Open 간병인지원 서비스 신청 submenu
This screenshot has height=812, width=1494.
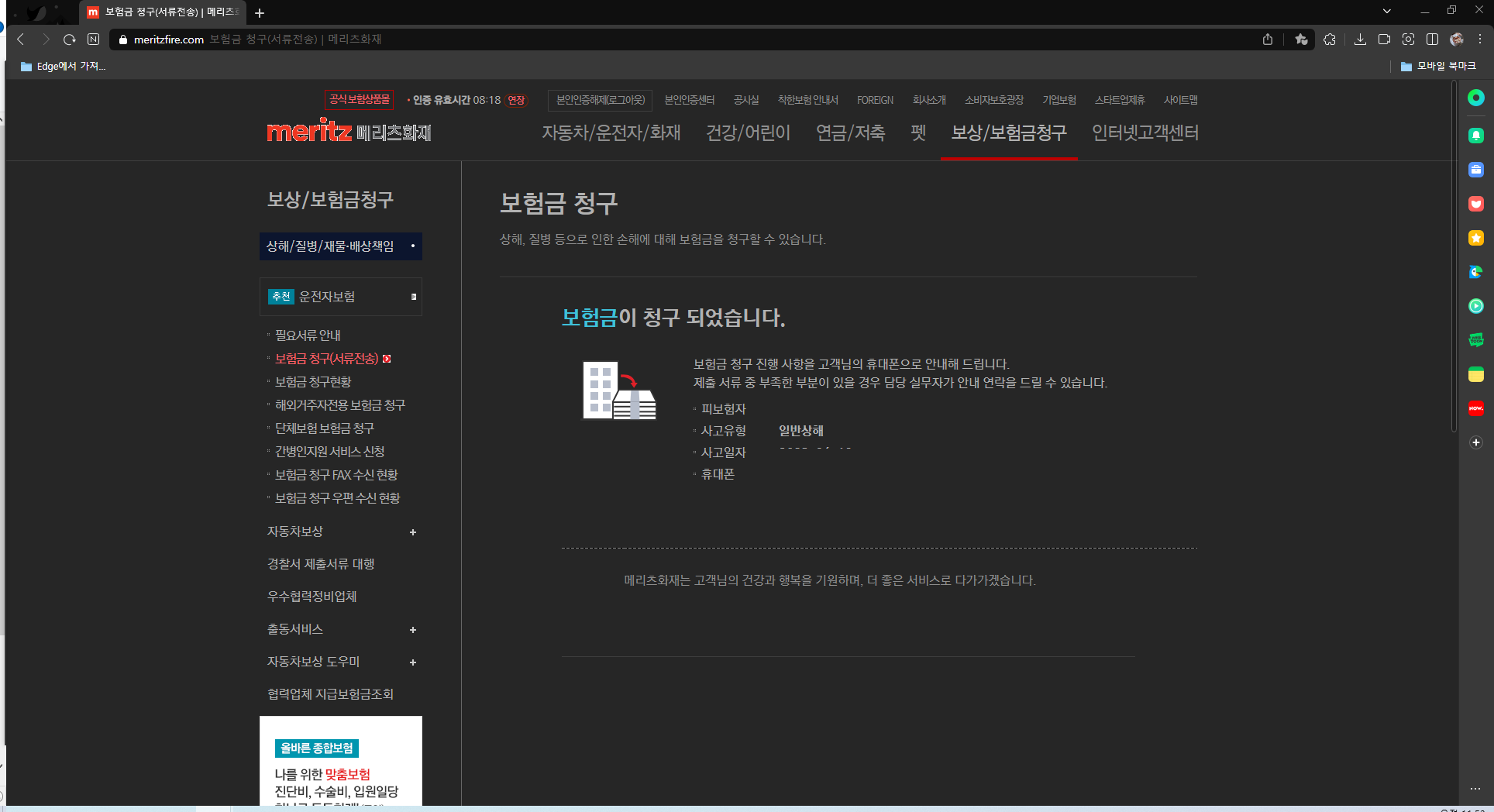click(x=330, y=452)
